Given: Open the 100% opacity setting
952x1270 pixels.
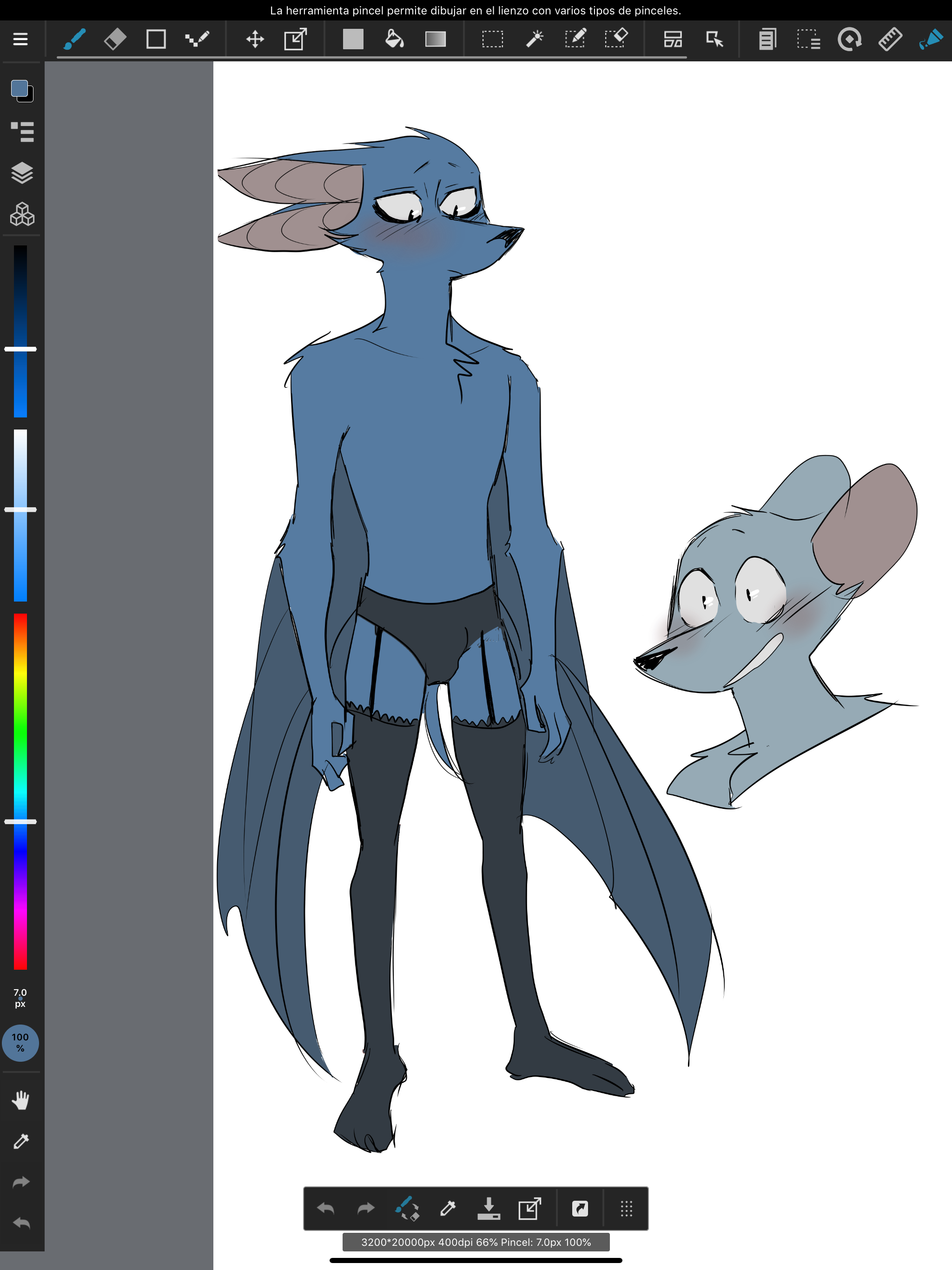Looking at the screenshot, I should [20, 1043].
